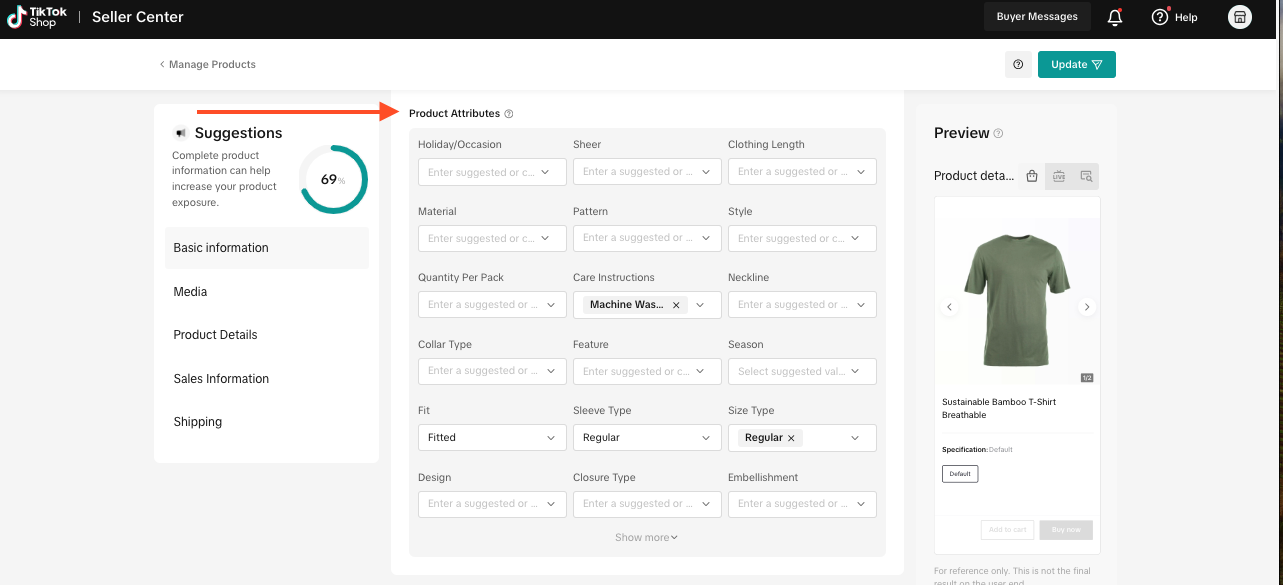Click the help icon beside Product Attributes
Screen dimensions: 1283x585
coord(509,113)
